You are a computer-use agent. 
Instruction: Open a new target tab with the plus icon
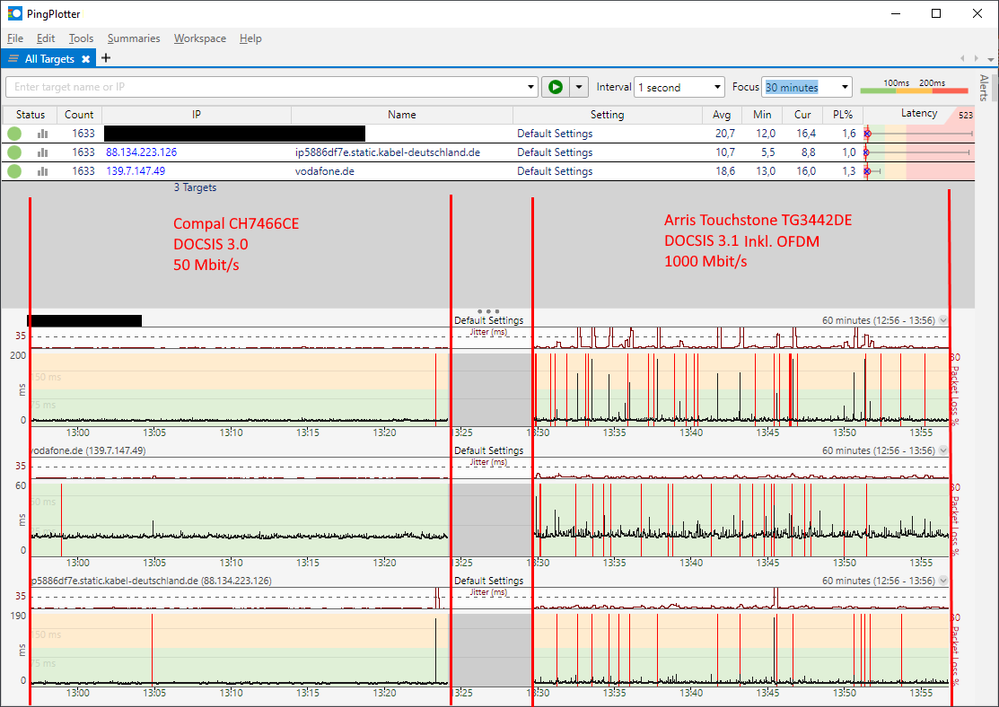(105, 58)
